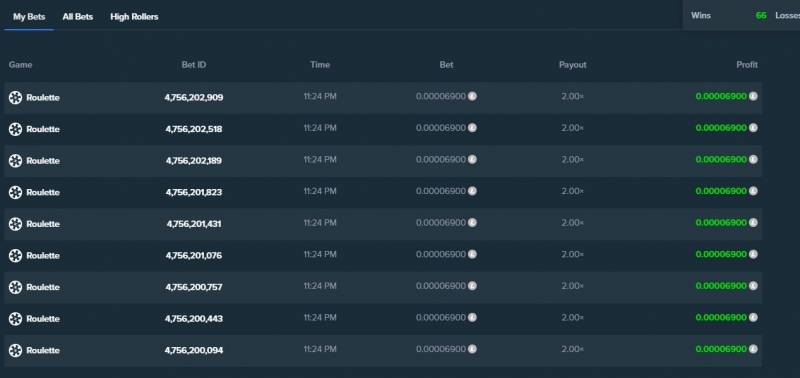
Task: Click profit coin icon in row 4,756,201,076
Action: (753, 254)
